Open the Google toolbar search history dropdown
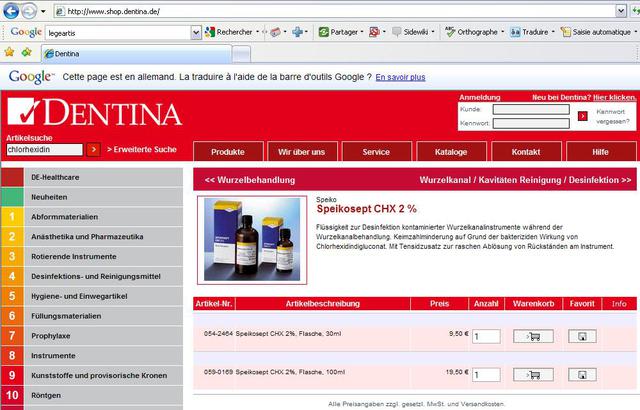 (195, 32)
